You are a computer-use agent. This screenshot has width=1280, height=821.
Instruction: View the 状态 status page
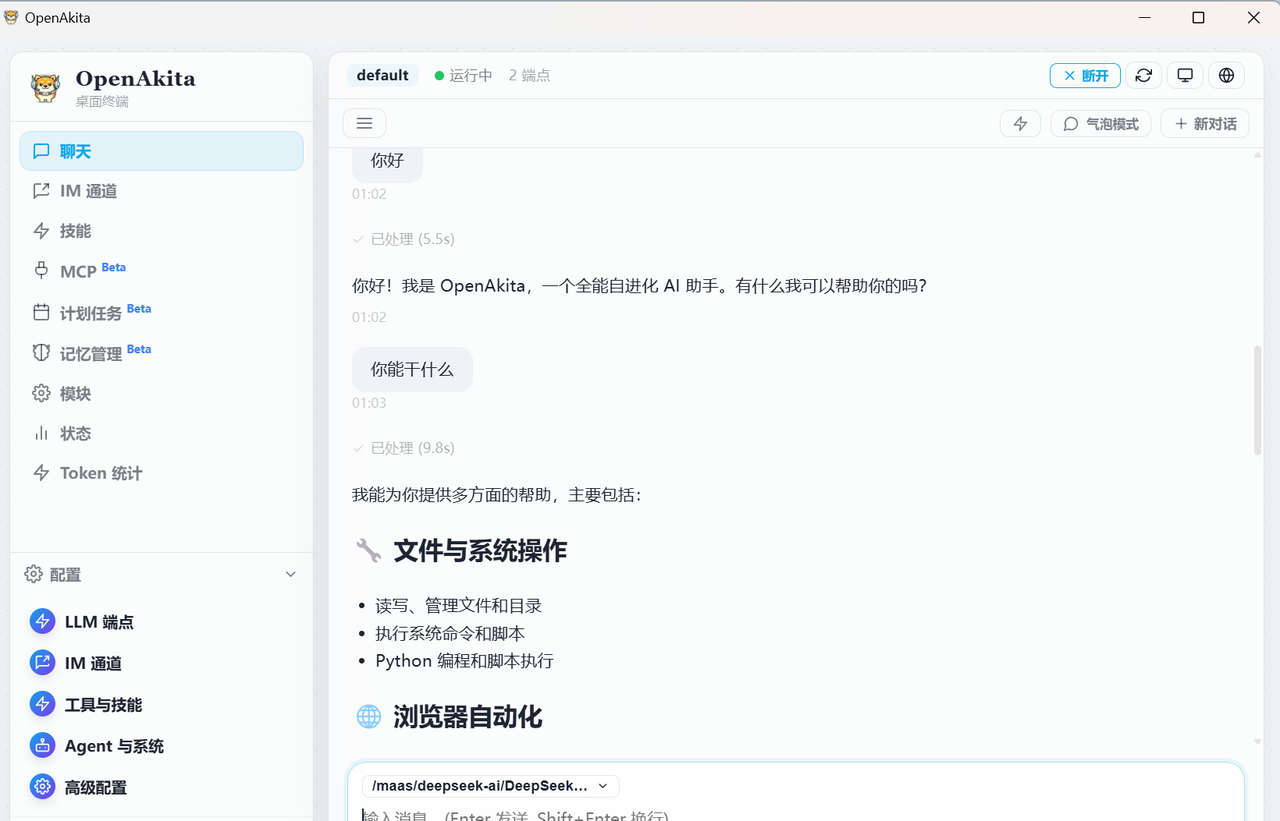point(161,433)
